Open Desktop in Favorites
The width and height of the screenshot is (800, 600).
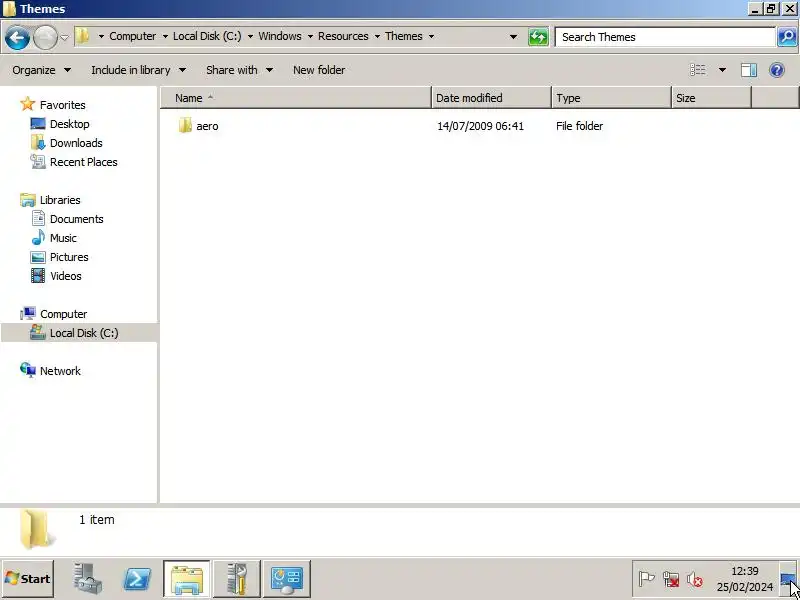click(x=69, y=124)
